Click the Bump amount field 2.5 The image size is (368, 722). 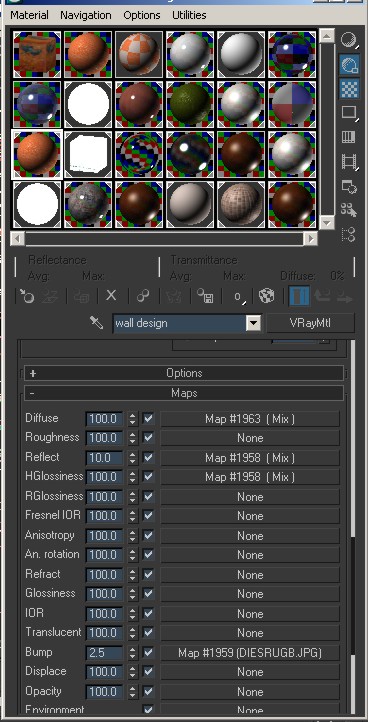click(x=105, y=652)
